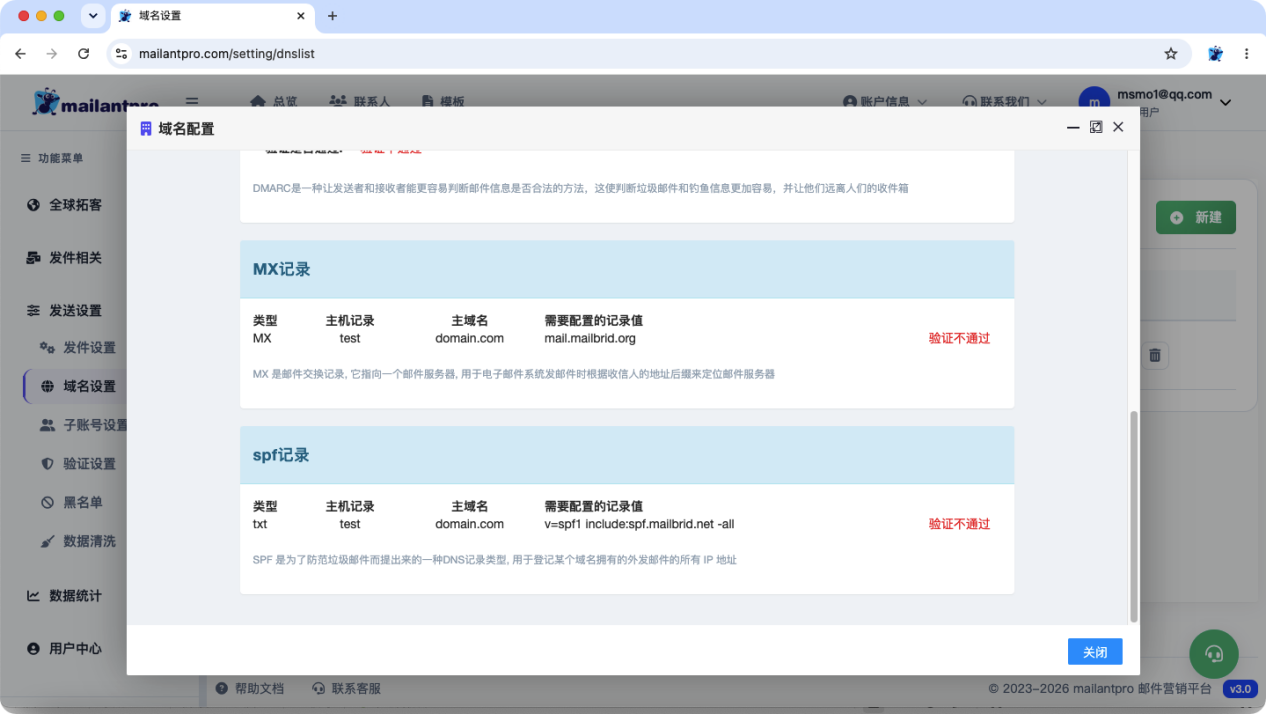Close the 域名设置 browser tab
Viewport: 1266px width, 714px height.
[x=300, y=16]
